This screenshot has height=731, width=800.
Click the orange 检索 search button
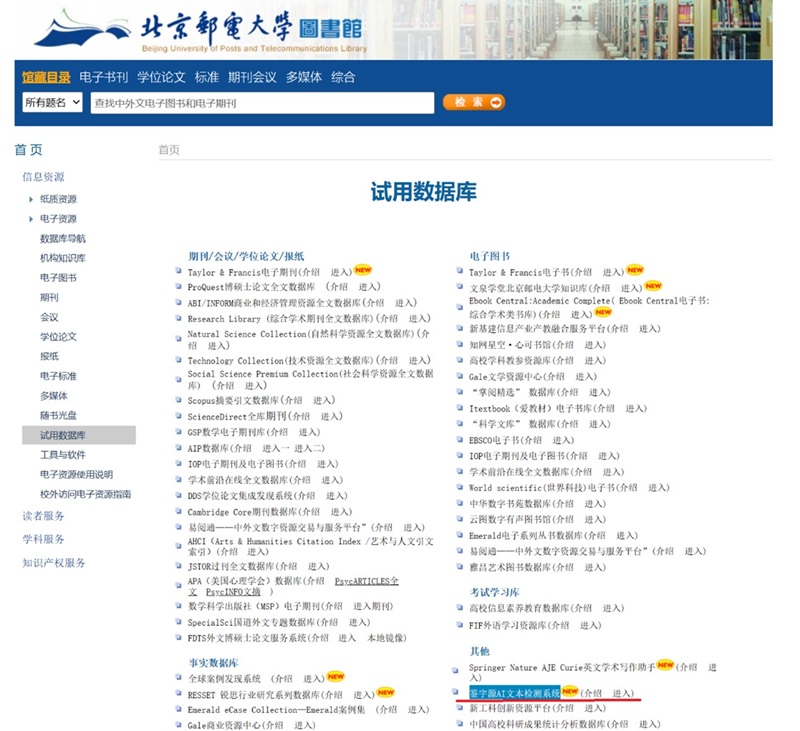(474, 102)
